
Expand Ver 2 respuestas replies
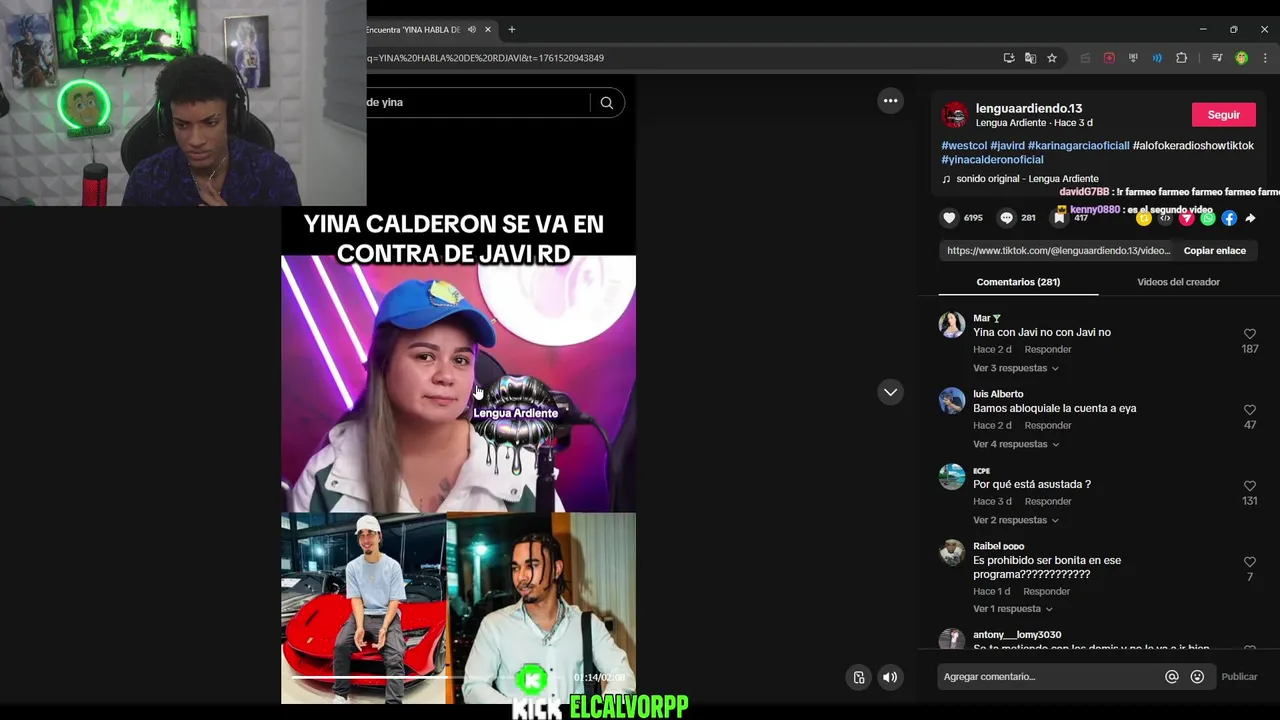(1015, 520)
